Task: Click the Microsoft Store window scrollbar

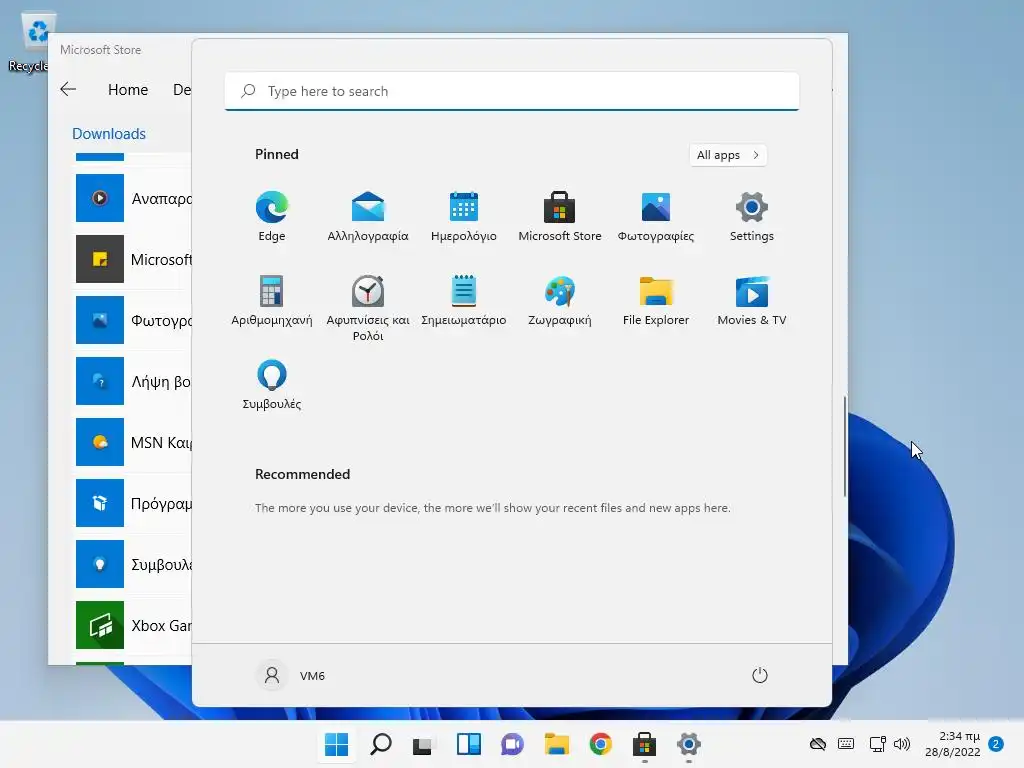Action: (x=844, y=446)
